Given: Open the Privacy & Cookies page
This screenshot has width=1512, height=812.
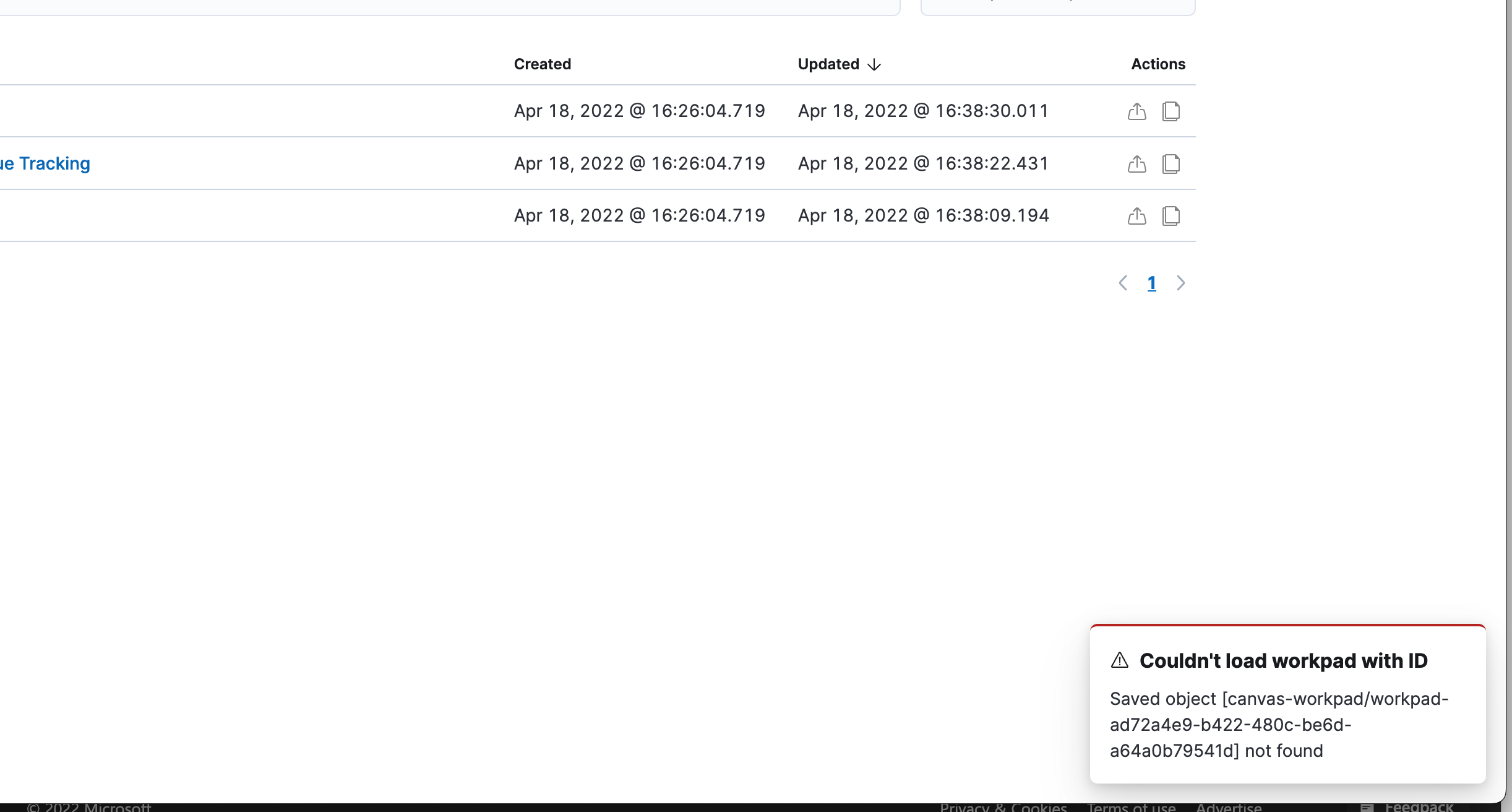Looking at the screenshot, I should pos(1003,806).
